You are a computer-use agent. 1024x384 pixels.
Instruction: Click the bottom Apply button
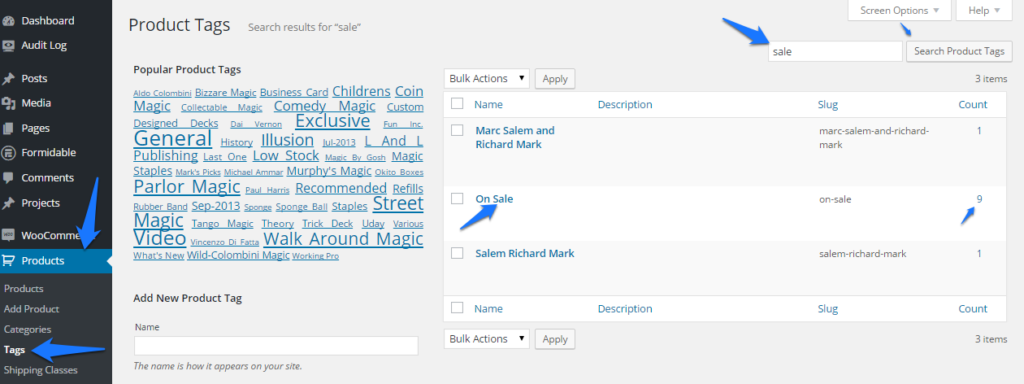[x=555, y=339]
